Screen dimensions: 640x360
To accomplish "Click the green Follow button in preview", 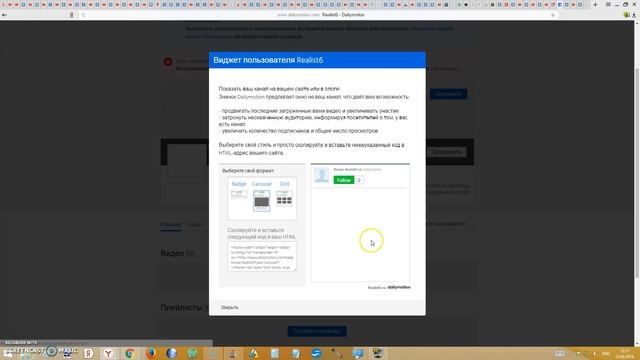I will click(x=344, y=180).
